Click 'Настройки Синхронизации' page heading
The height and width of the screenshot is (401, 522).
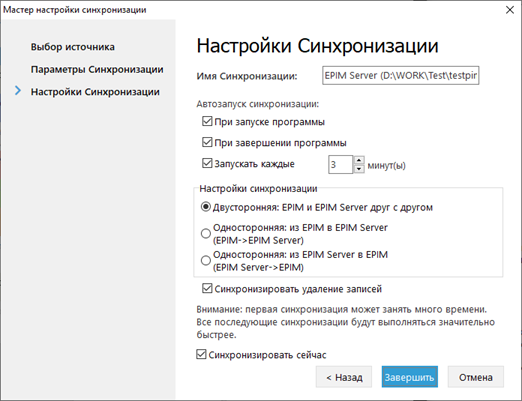(317, 46)
